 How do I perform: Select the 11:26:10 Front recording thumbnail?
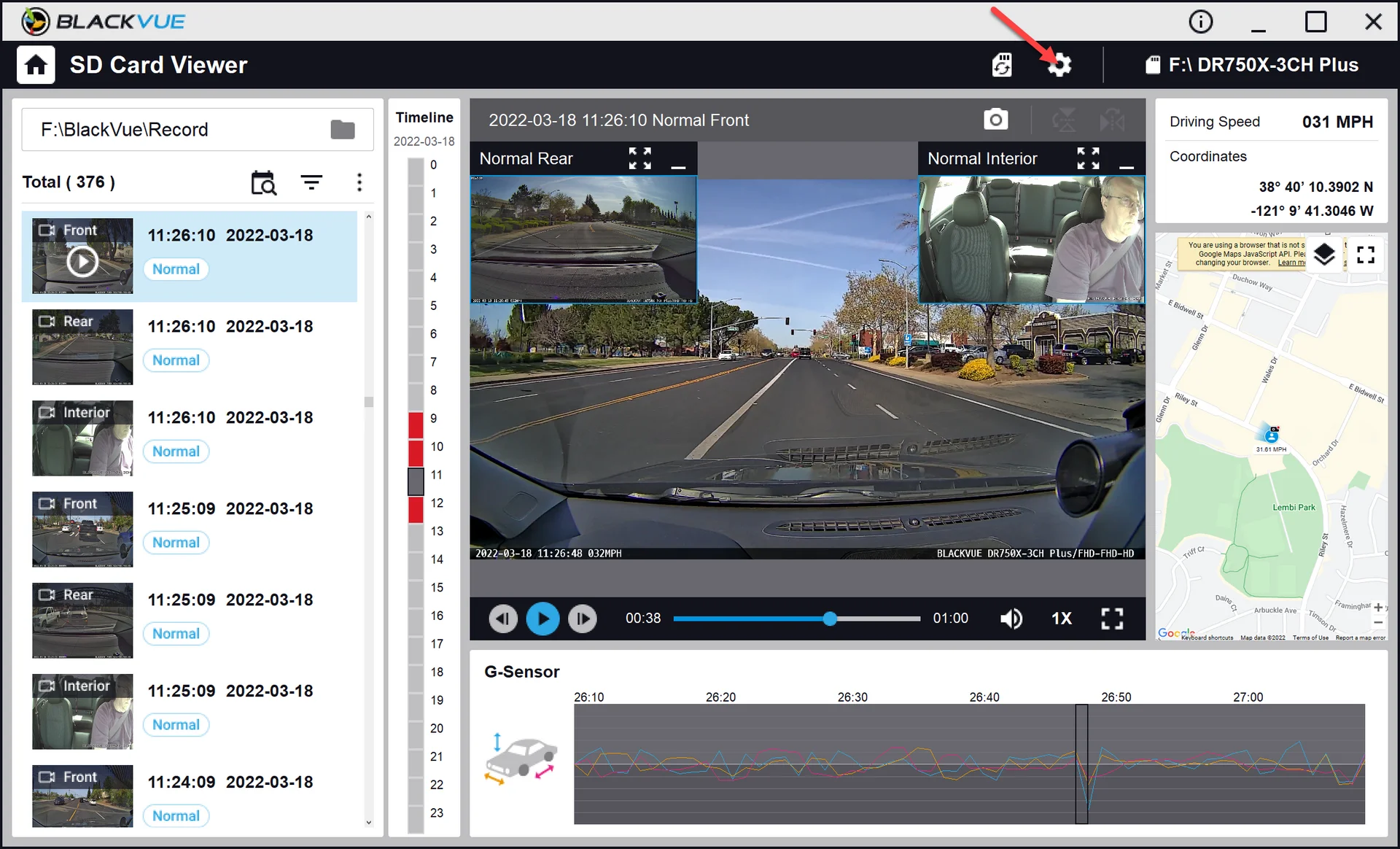pos(82,256)
